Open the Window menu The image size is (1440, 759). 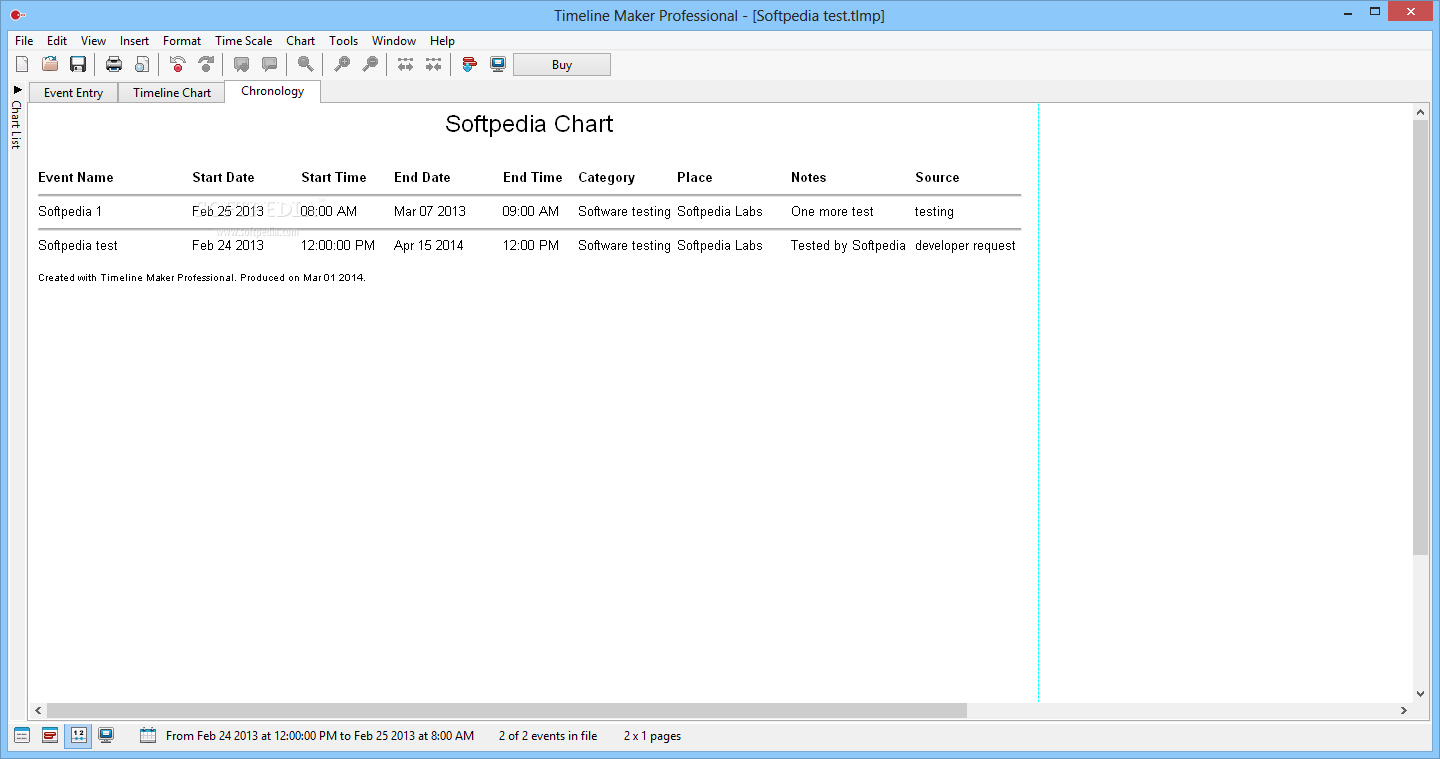[x=394, y=41]
